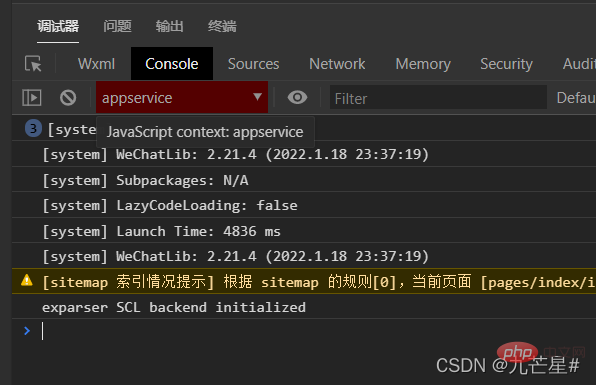Screen dimensions: 596x385
Task: Expand the context selector triangle arrow
Action: click(x=258, y=97)
